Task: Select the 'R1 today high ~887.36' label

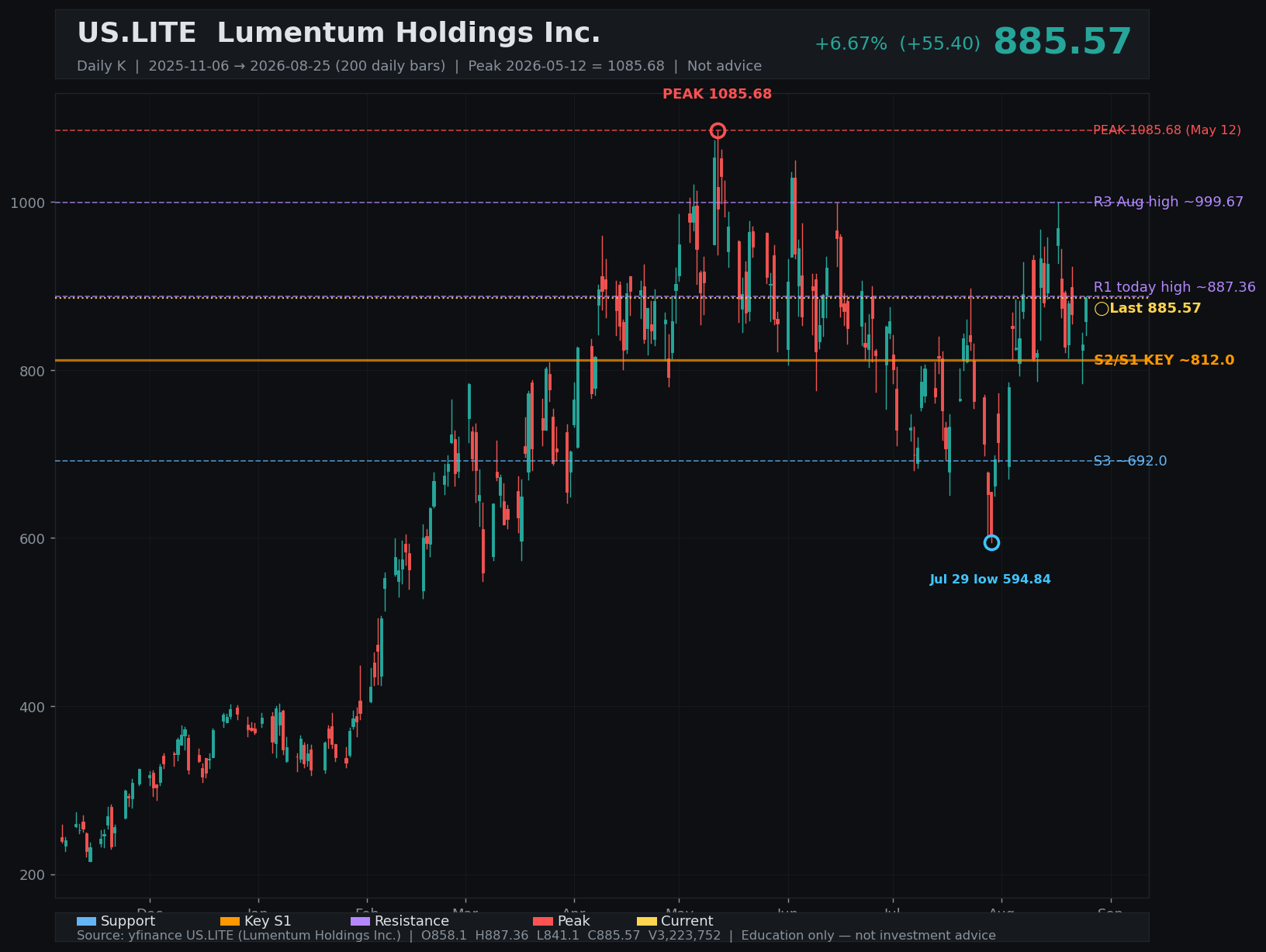Action: [x=1174, y=287]
